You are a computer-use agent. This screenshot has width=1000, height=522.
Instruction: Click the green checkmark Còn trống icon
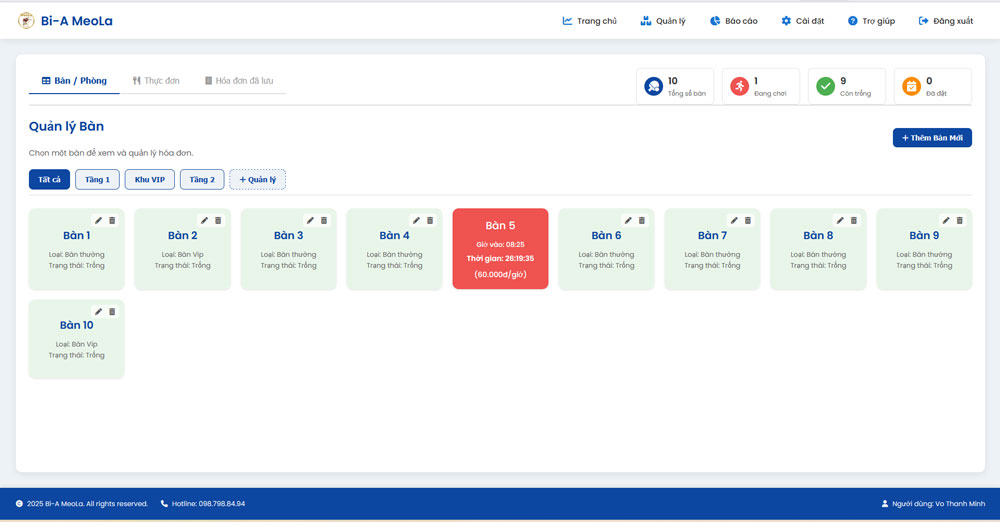click(x=825, y=87)
